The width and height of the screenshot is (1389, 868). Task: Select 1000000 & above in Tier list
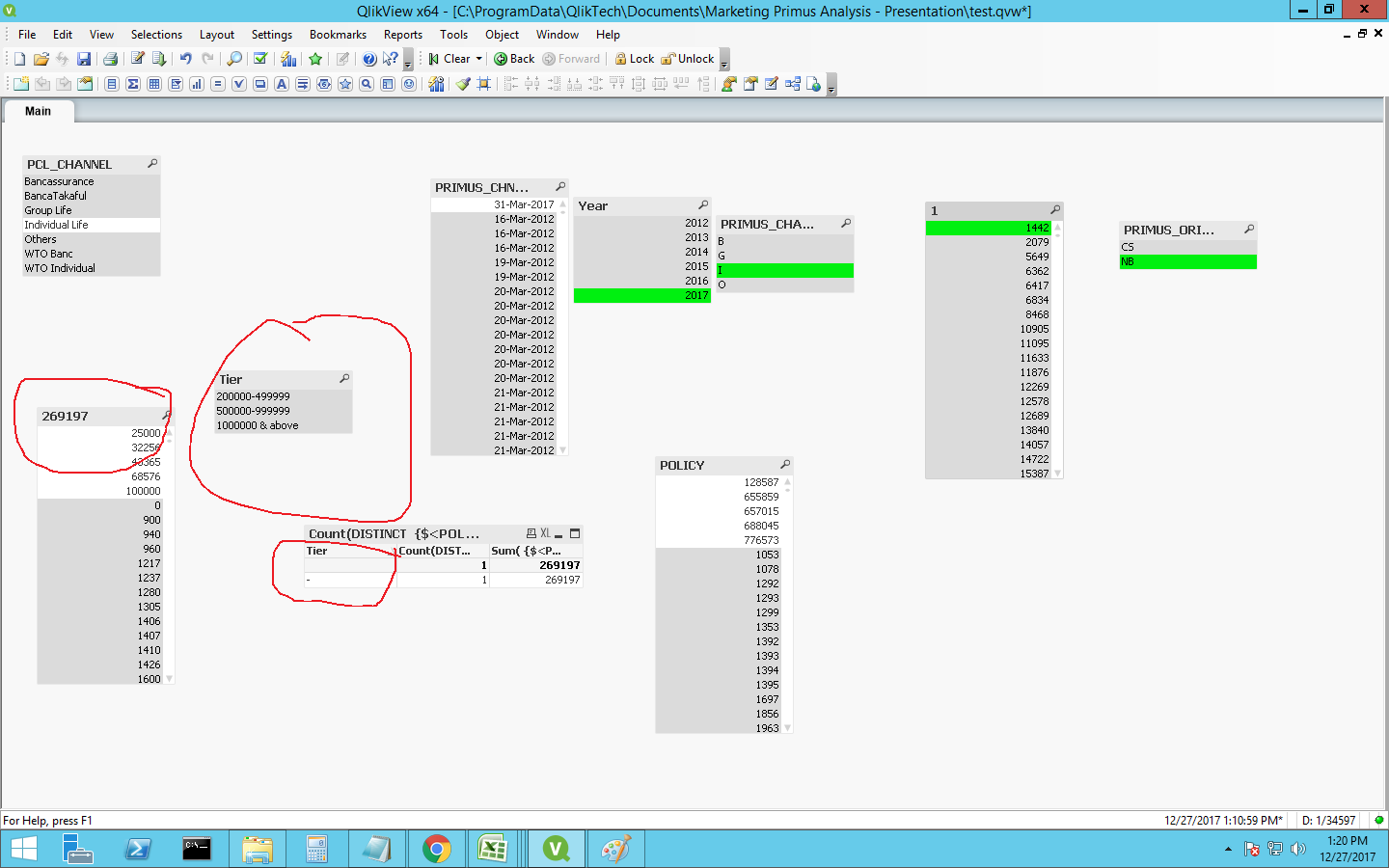284,425
